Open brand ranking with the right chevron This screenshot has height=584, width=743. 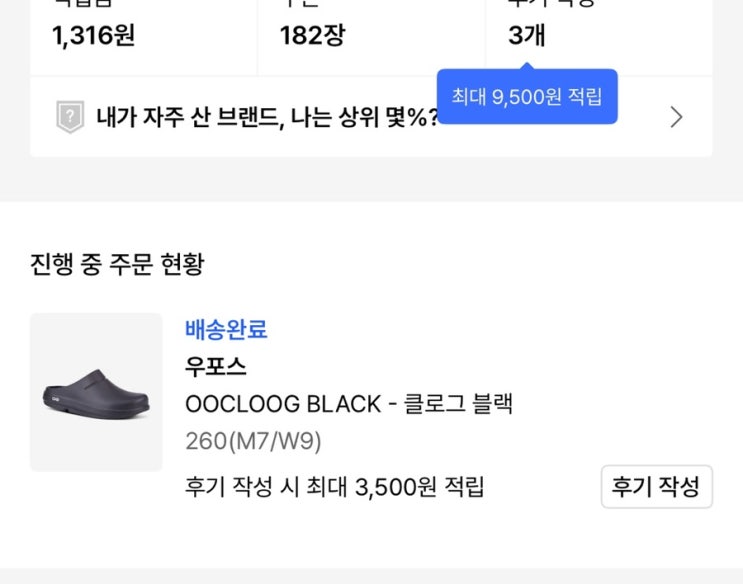[676, 118]
